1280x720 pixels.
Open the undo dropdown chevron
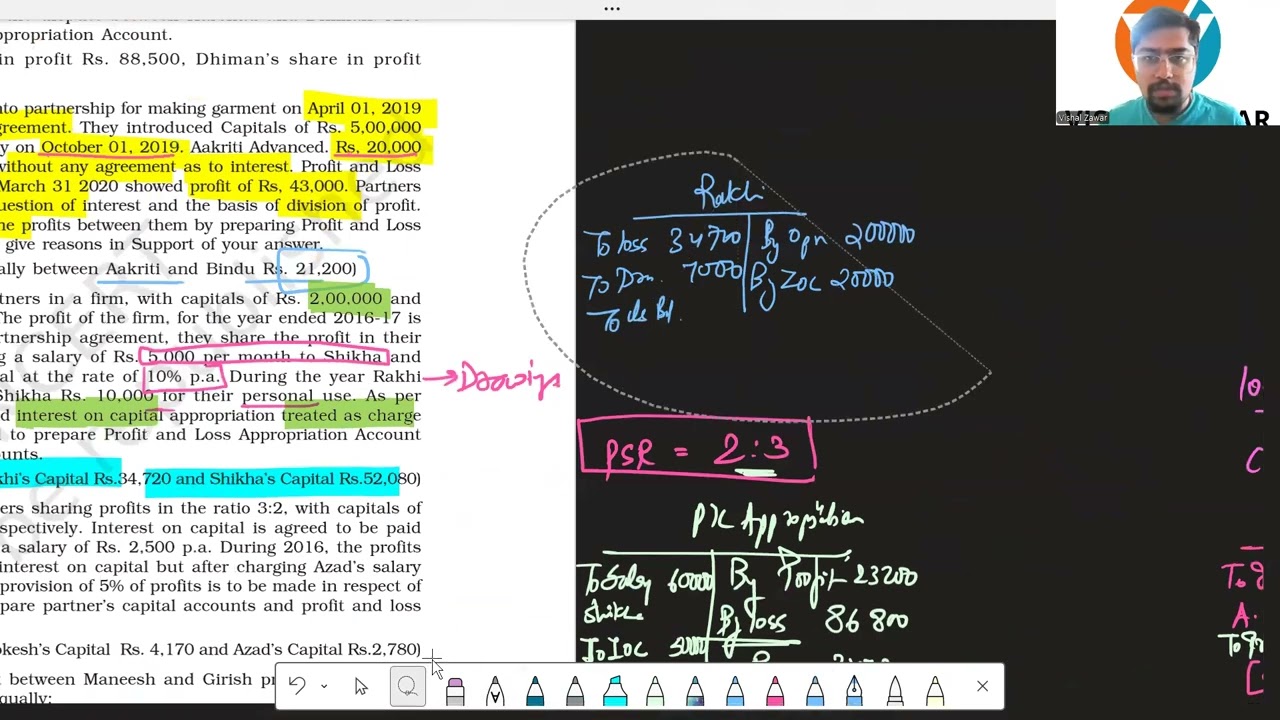(324, 686)
